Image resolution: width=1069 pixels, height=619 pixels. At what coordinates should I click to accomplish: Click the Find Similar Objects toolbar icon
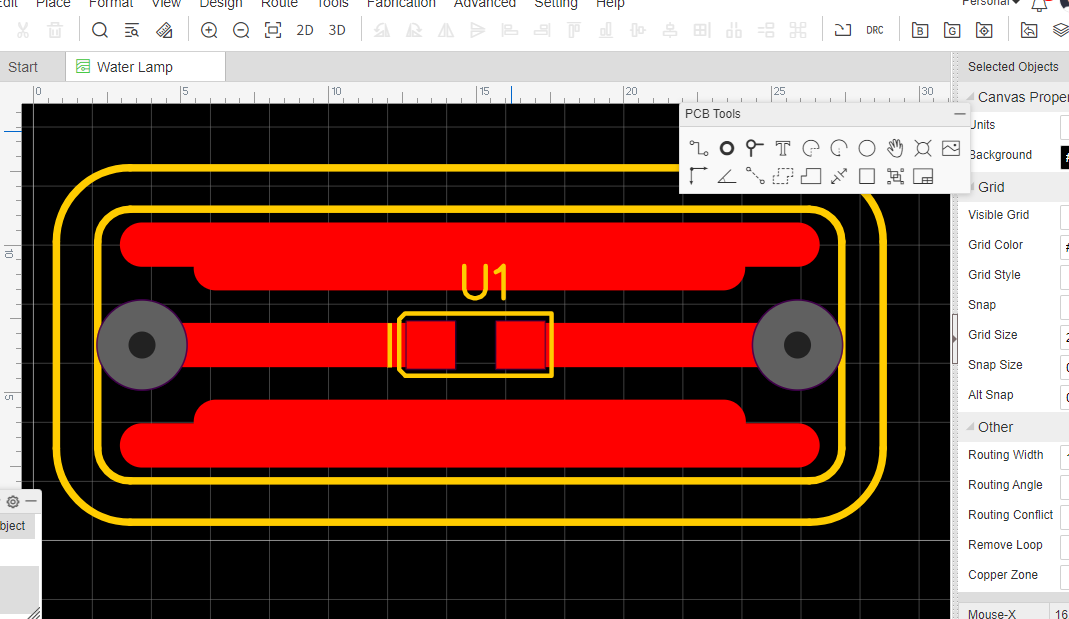click(x=132, y=30)
